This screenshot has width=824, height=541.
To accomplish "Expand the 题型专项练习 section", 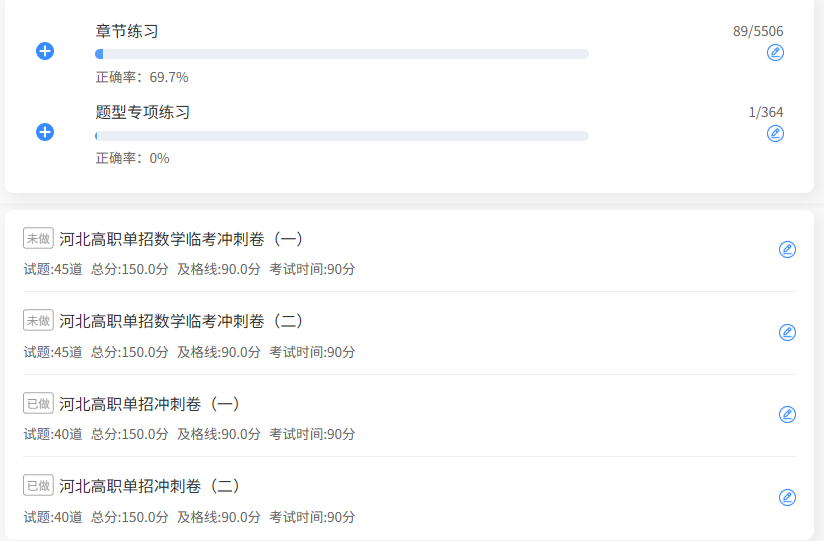I will point(45,132).
